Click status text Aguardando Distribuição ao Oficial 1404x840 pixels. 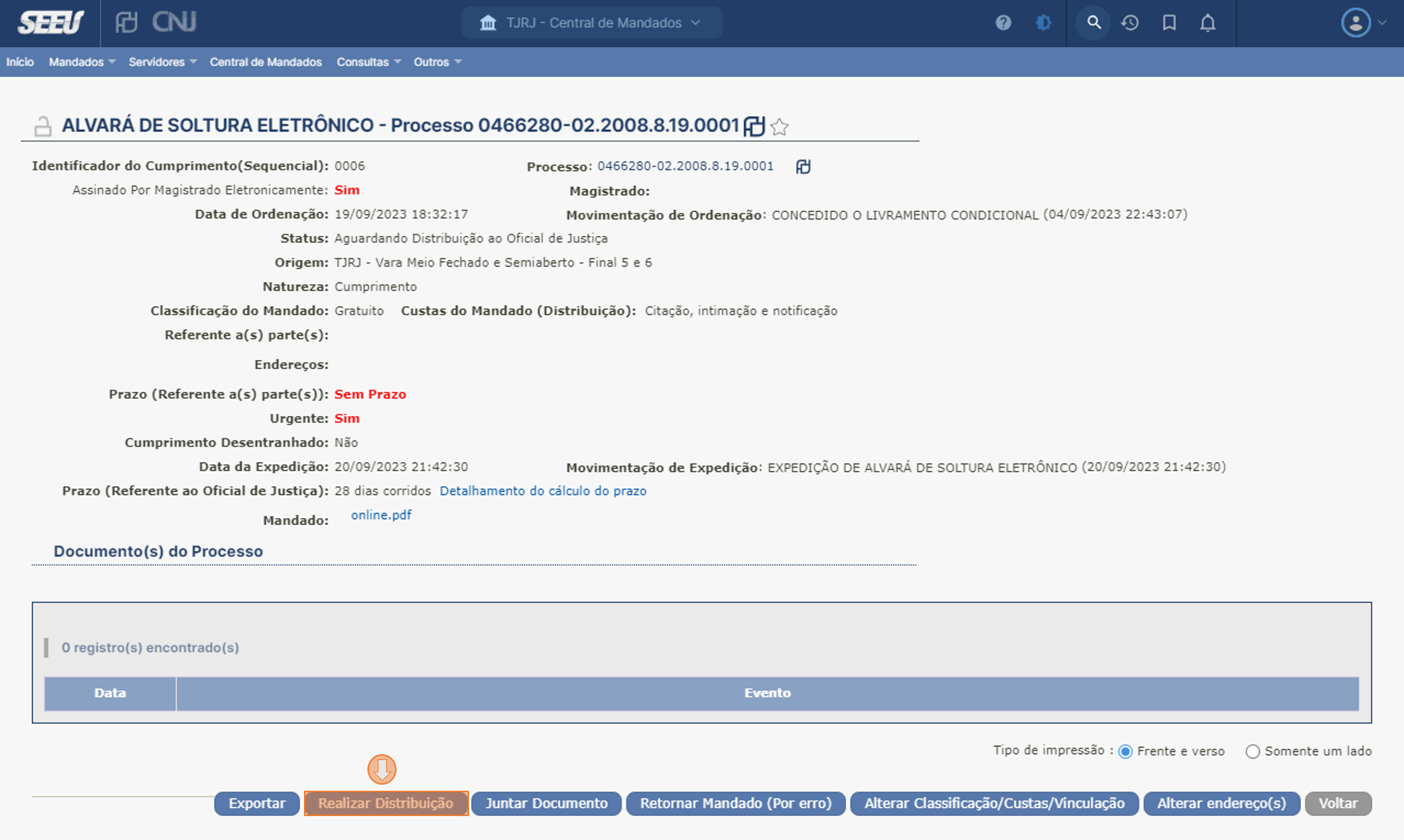pyautogui.click(x=471, y=238)
